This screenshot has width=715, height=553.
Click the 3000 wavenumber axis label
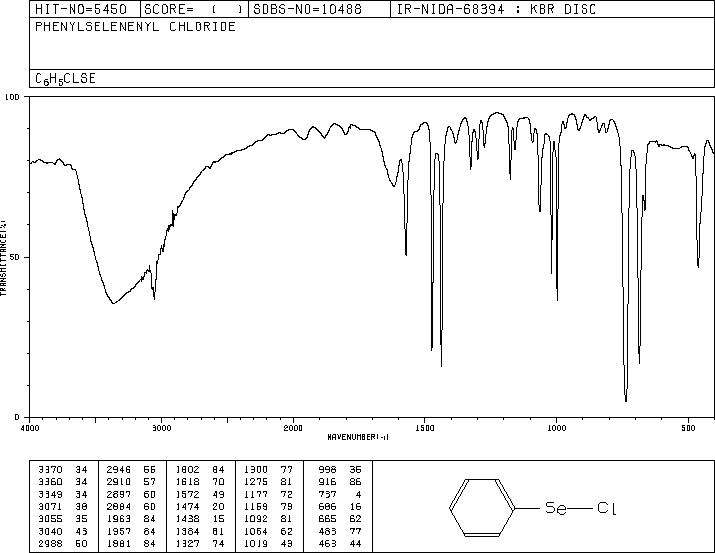coord(161,428)
